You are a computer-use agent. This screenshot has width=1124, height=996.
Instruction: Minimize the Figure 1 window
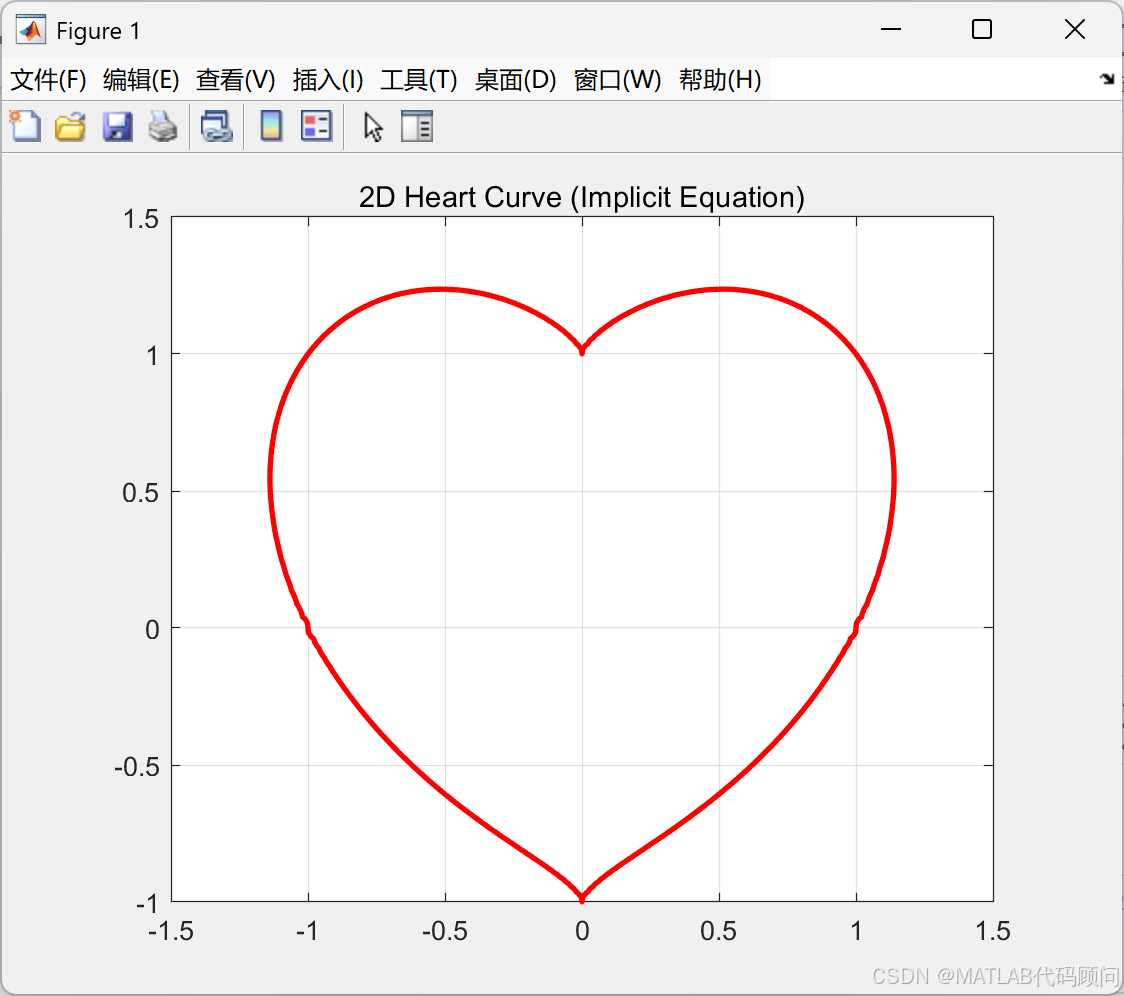(x=891, y=29)
